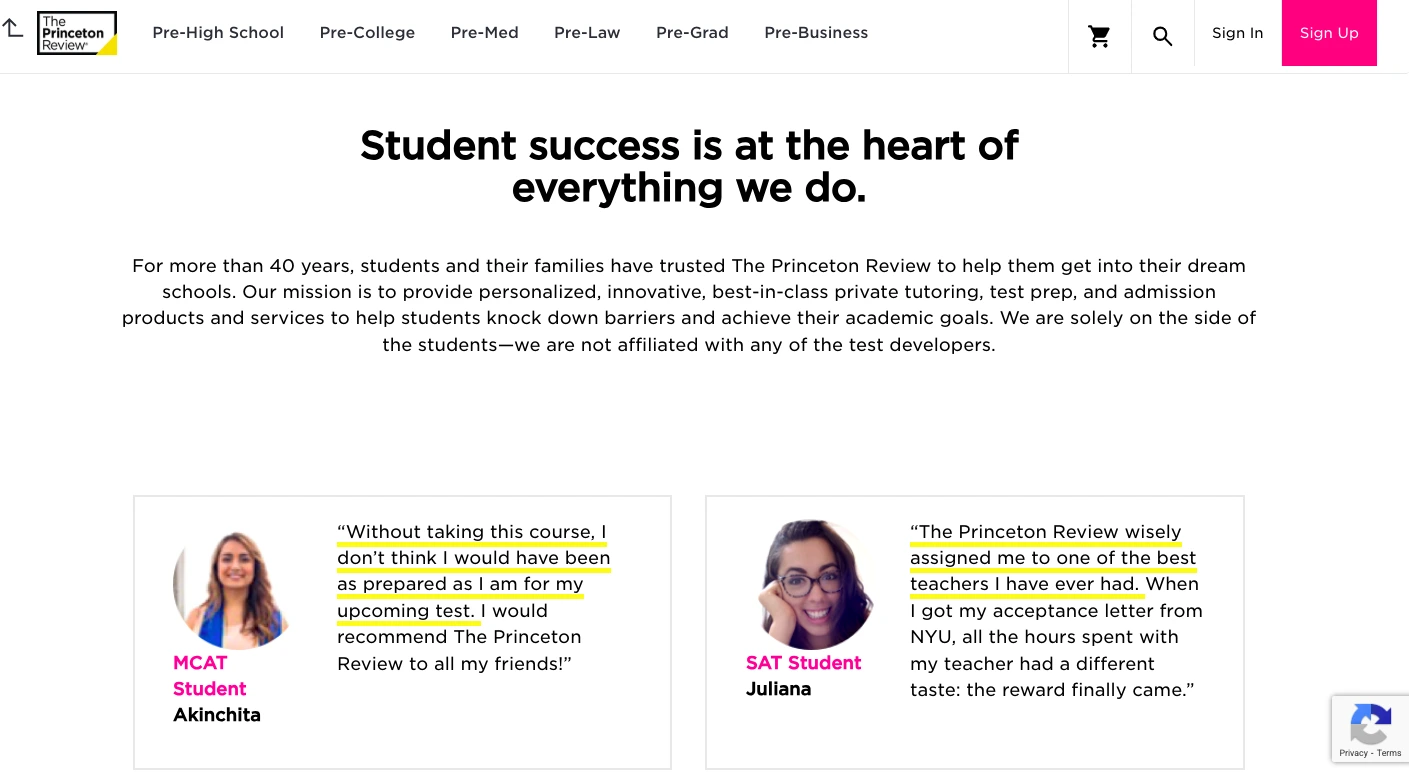This screenshot has width=1409, height=777.
Task: Click the pink Sign Up button
Action: coord(1329,33)
